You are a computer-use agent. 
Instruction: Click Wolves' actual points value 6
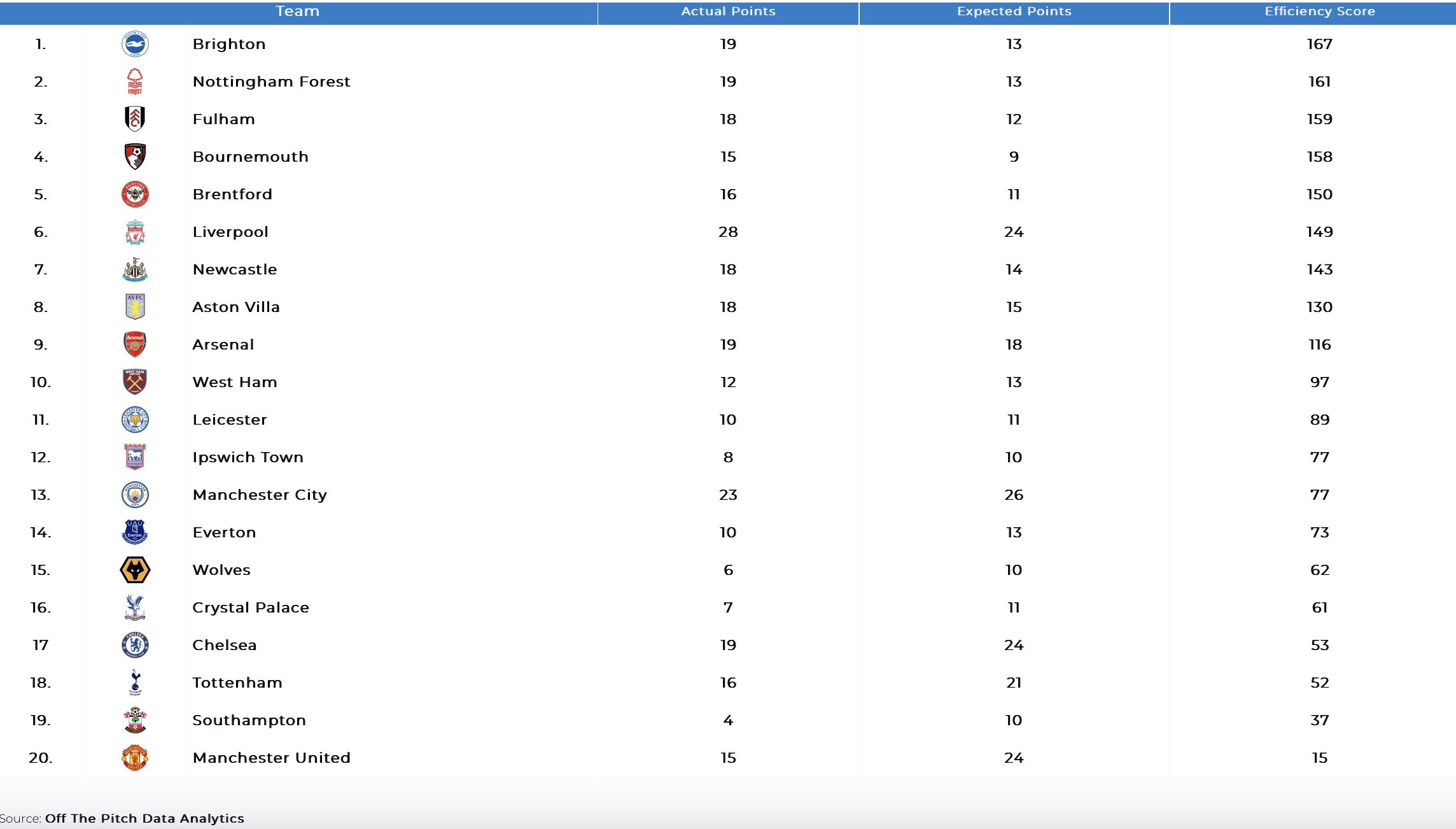[728, 570]
